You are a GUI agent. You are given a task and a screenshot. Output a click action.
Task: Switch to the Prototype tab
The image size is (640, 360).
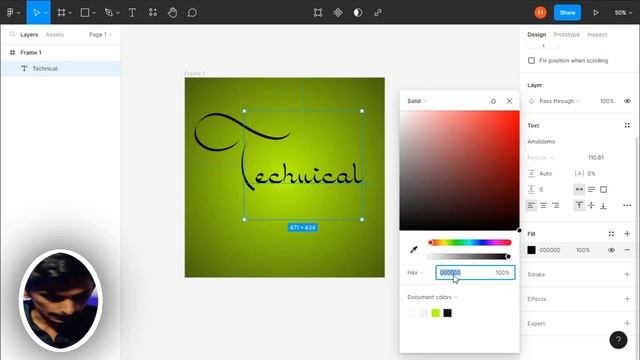567,35
